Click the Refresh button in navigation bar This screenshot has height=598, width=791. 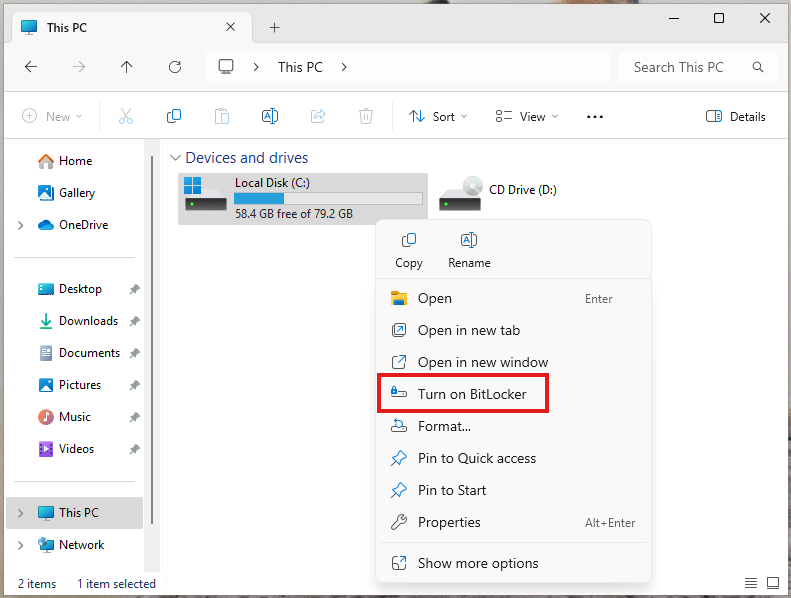175,67
